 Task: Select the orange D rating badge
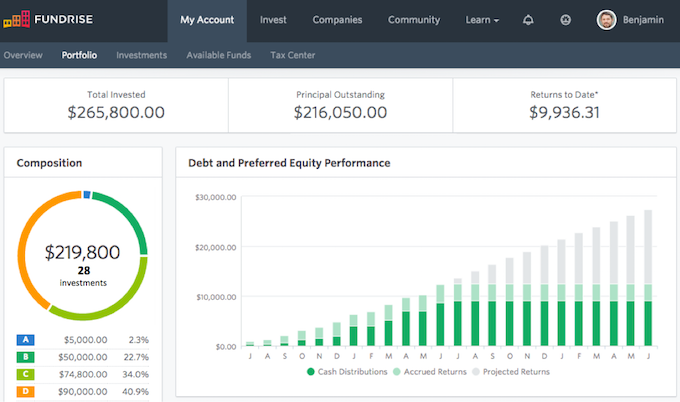coord(25,391)
